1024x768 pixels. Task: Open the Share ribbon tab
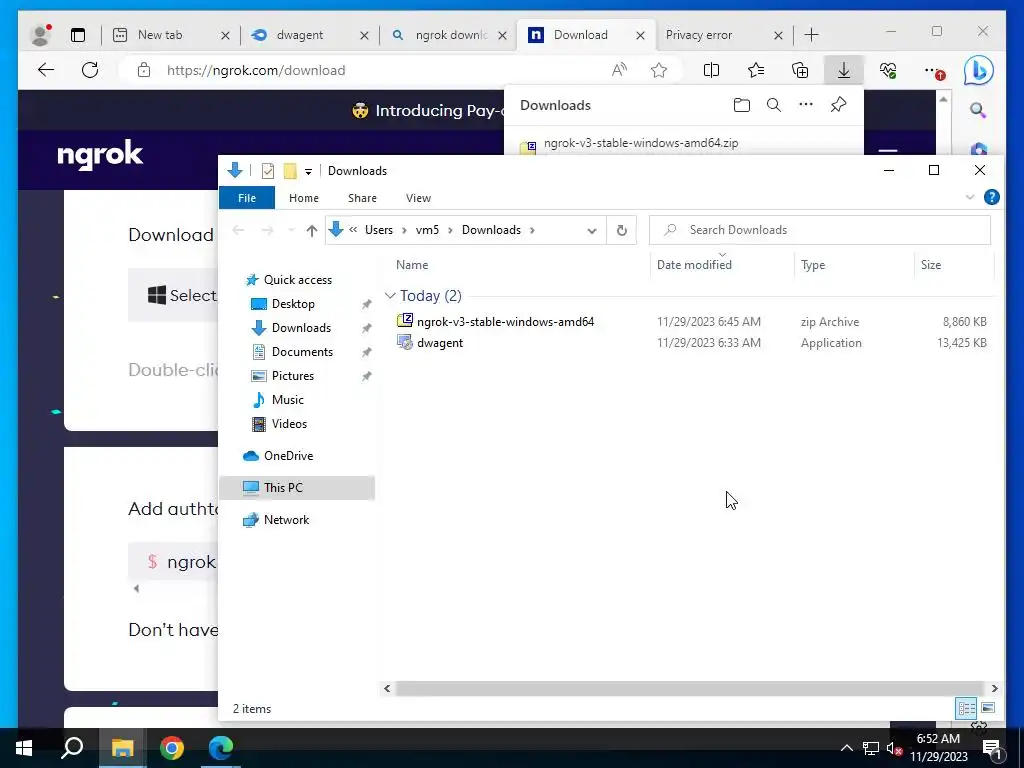(362, 198)
